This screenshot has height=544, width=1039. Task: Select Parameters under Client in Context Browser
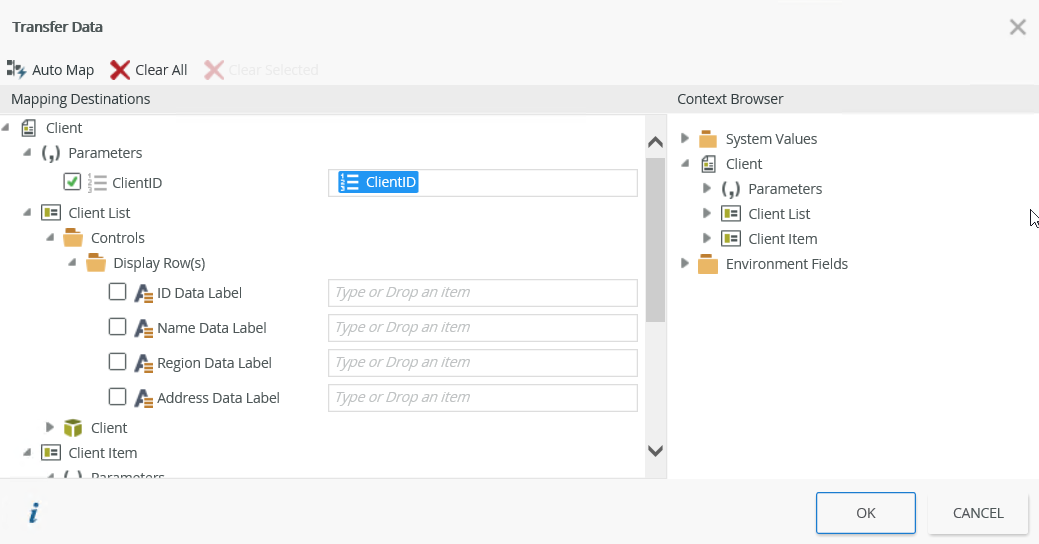(784, 189)
